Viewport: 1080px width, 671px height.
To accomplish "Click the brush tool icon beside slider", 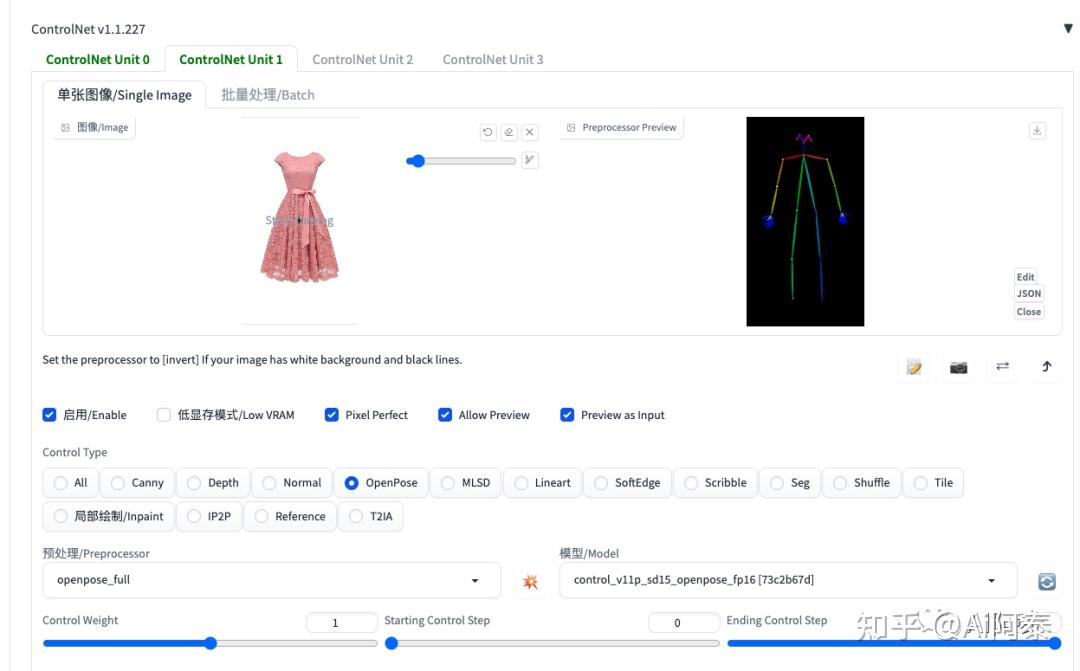I will click(530, 160).
